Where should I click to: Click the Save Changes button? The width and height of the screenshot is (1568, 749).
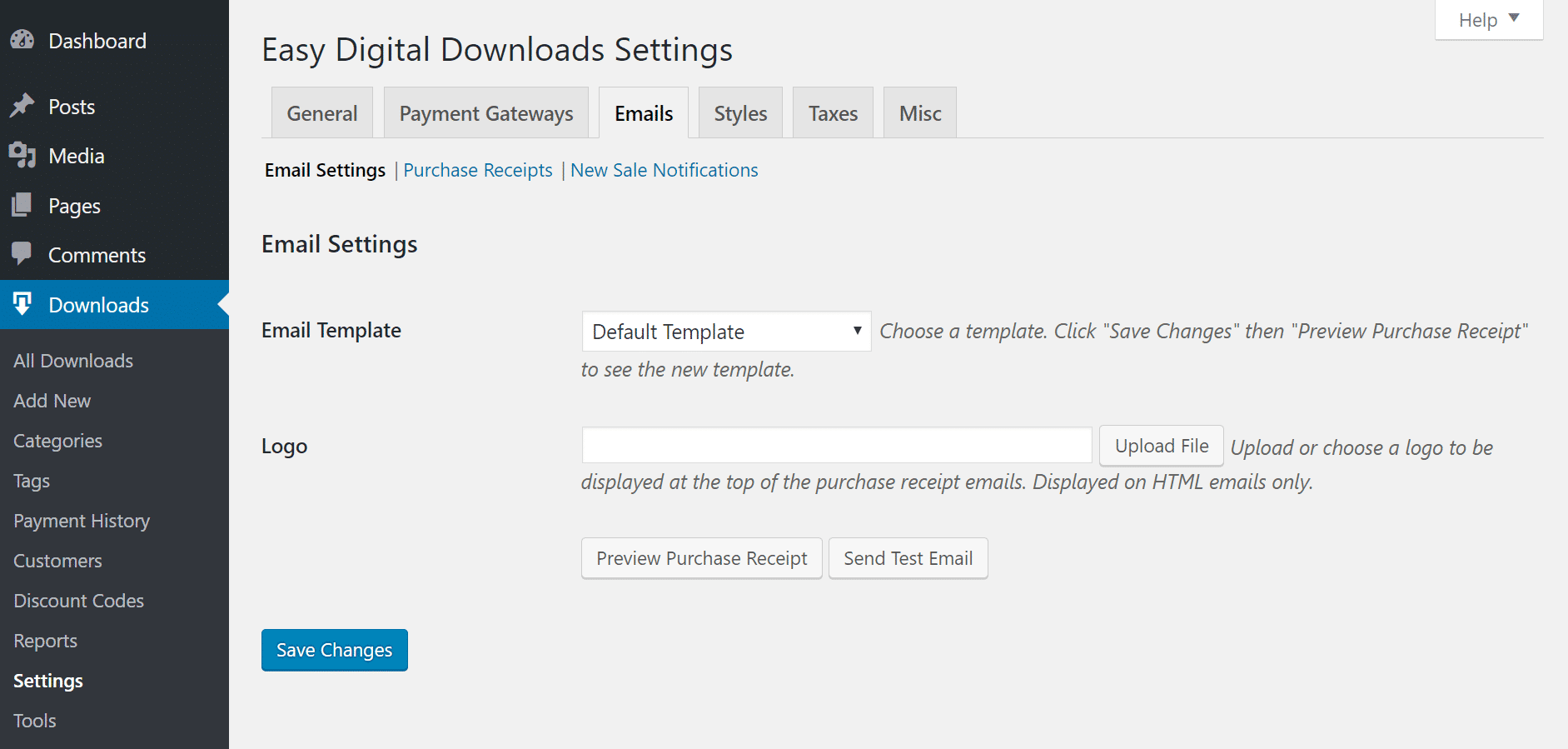(334, 650)
